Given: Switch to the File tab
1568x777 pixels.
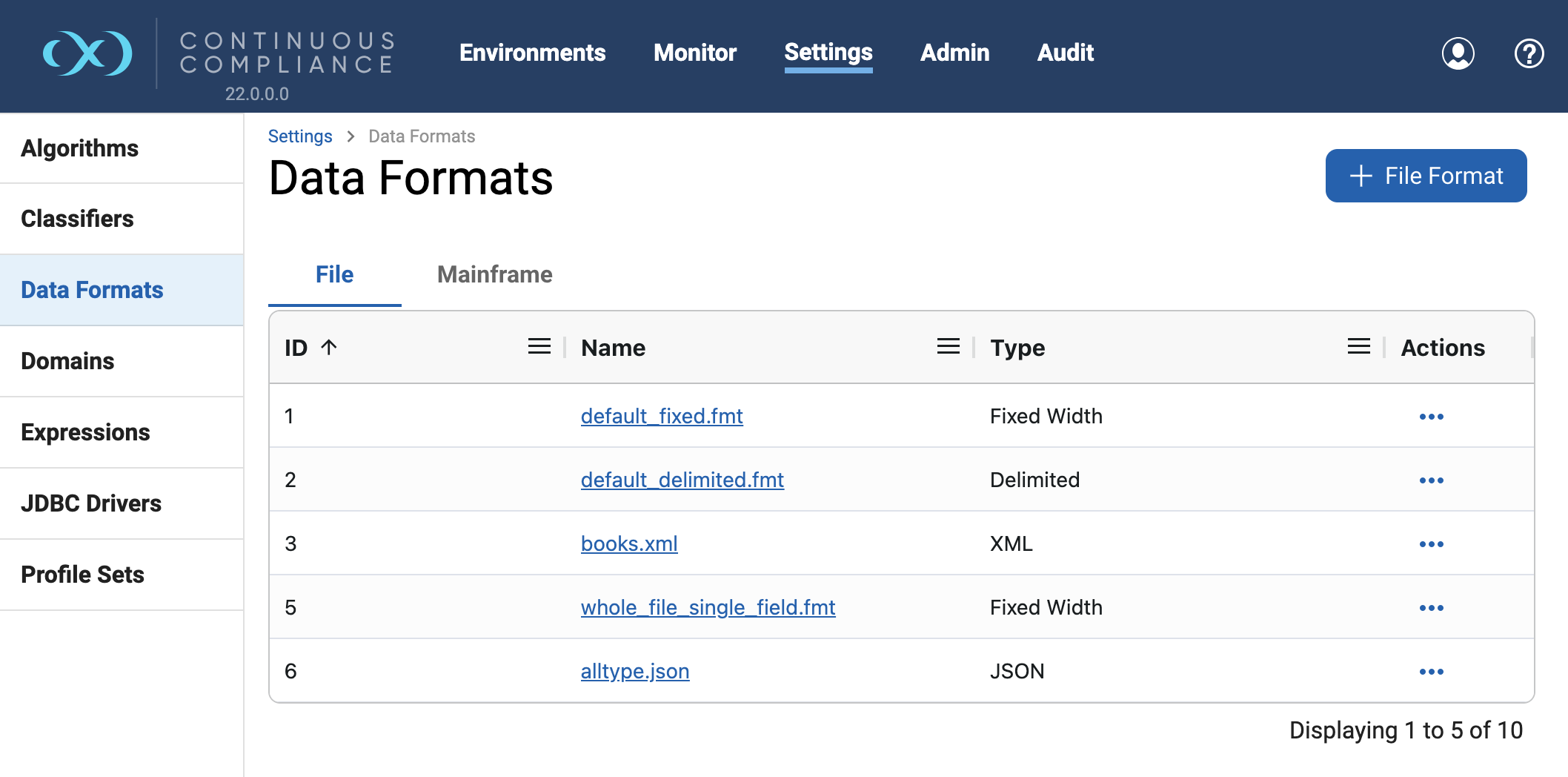Looking at the screenshot, I should tap(334, 275).
